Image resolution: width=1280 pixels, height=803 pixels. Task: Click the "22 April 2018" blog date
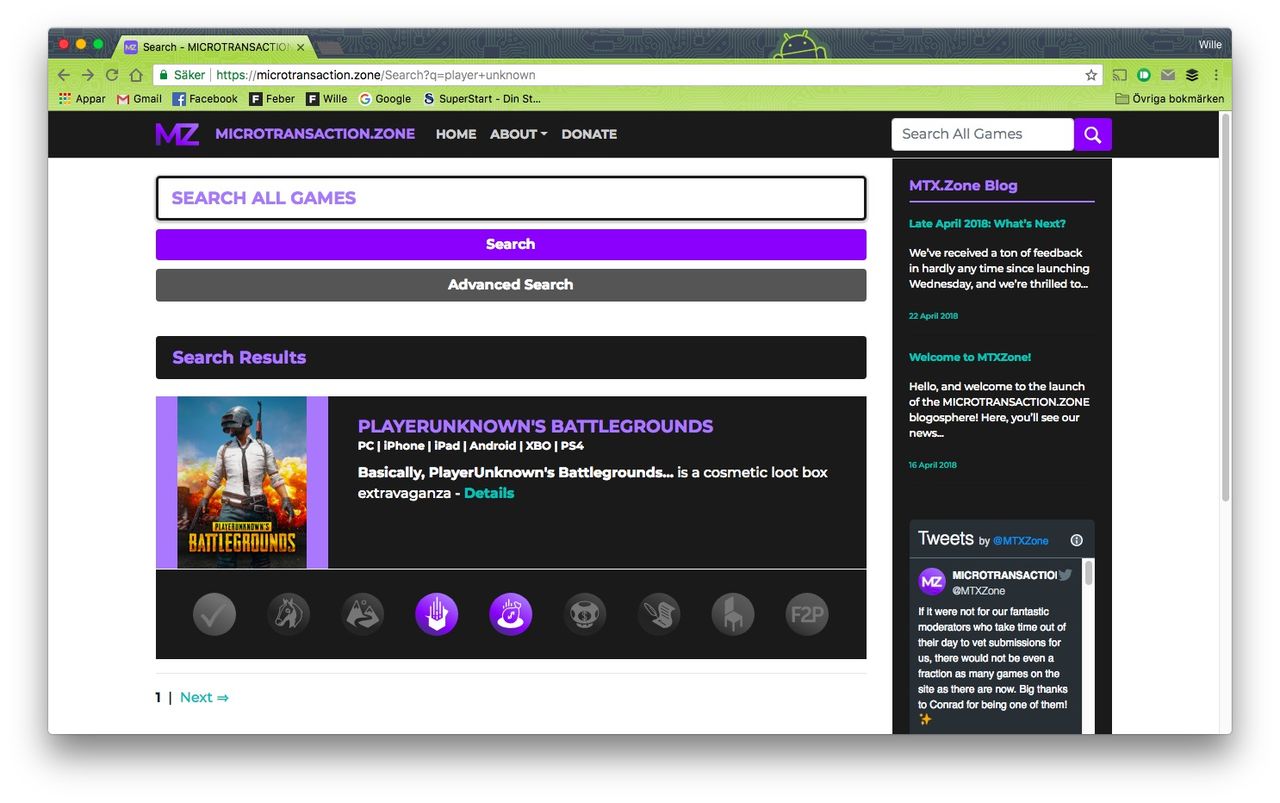[x=933, y=316]
